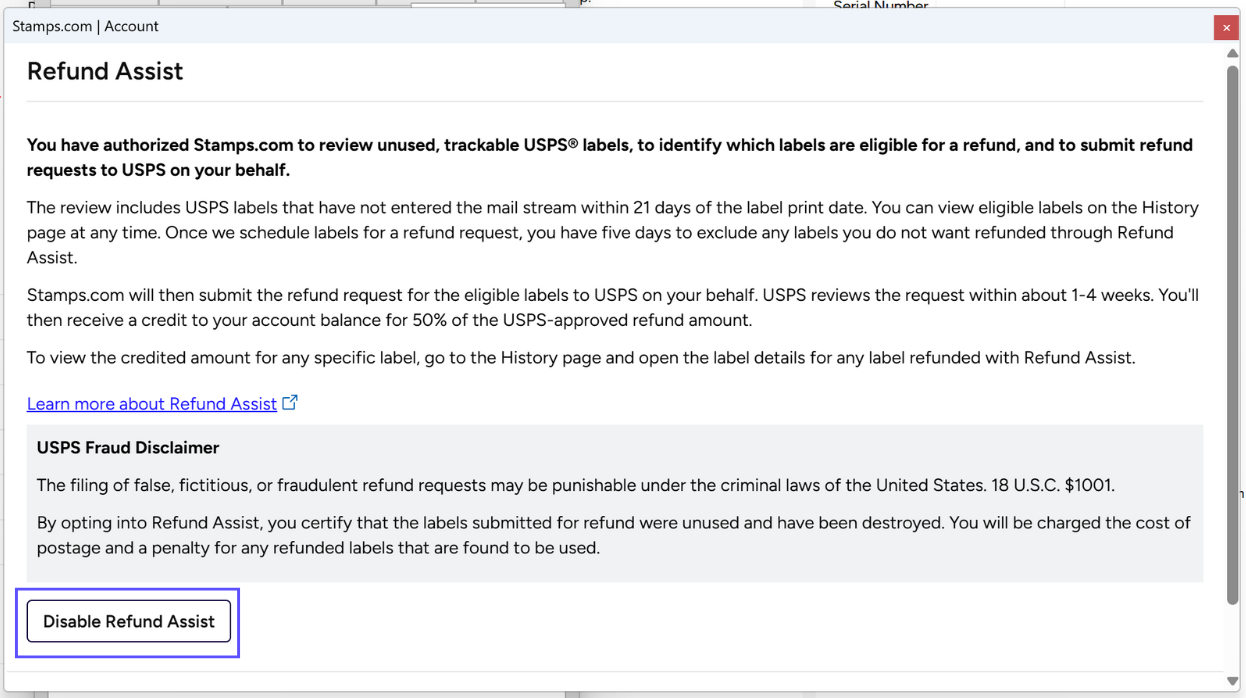The height and width of the screenshot is (698, 1246).
Task: Click the scrollbar up arrow
Action: (x=1233, y=53)
